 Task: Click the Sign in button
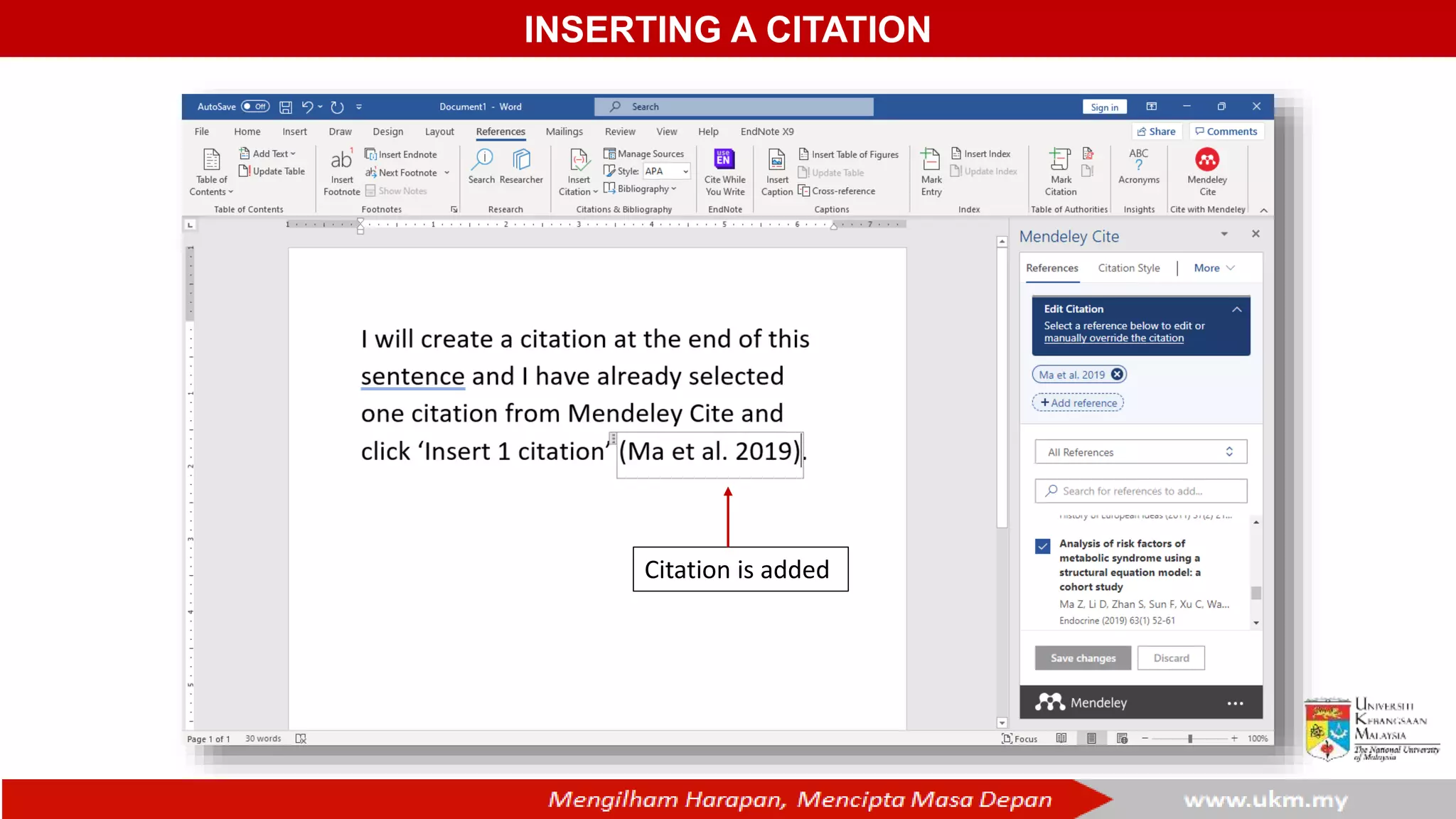click(1104, 107)
